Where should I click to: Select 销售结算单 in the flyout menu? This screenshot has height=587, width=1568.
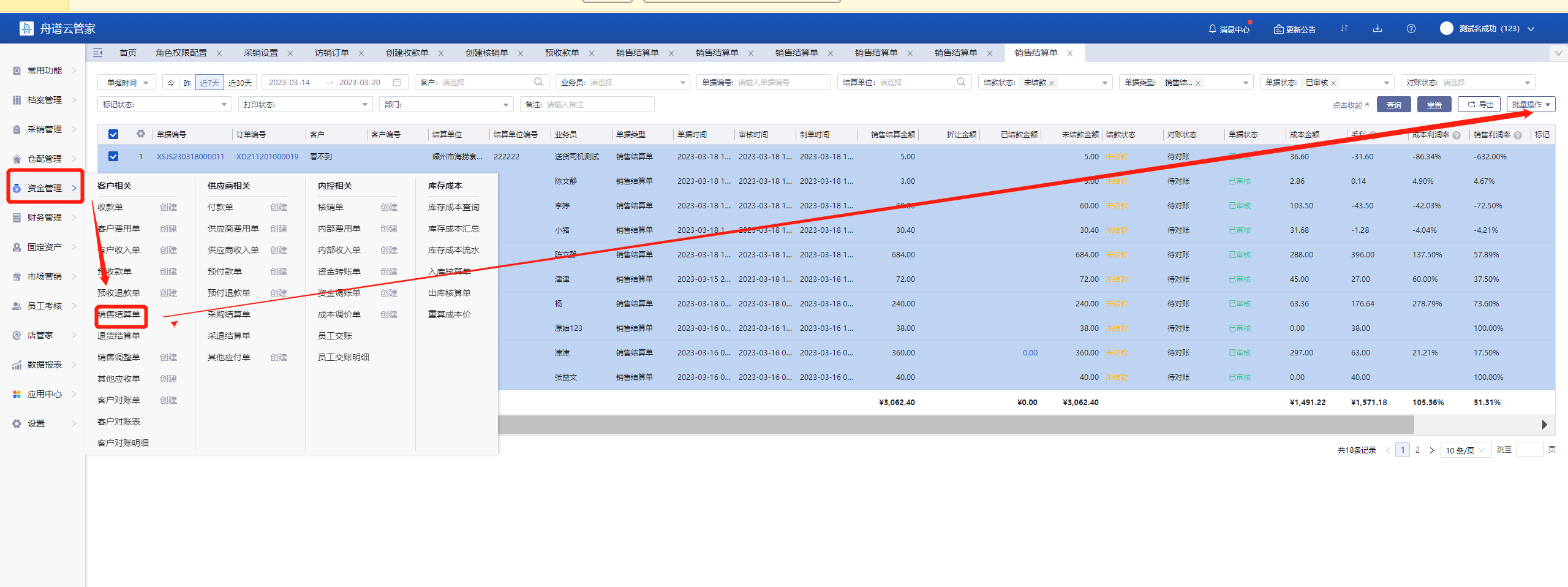tap(119, 314)
